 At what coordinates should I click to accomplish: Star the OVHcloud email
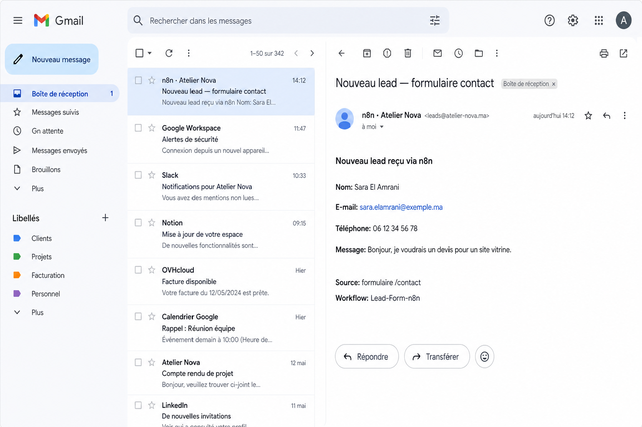[x=151, y=270]
